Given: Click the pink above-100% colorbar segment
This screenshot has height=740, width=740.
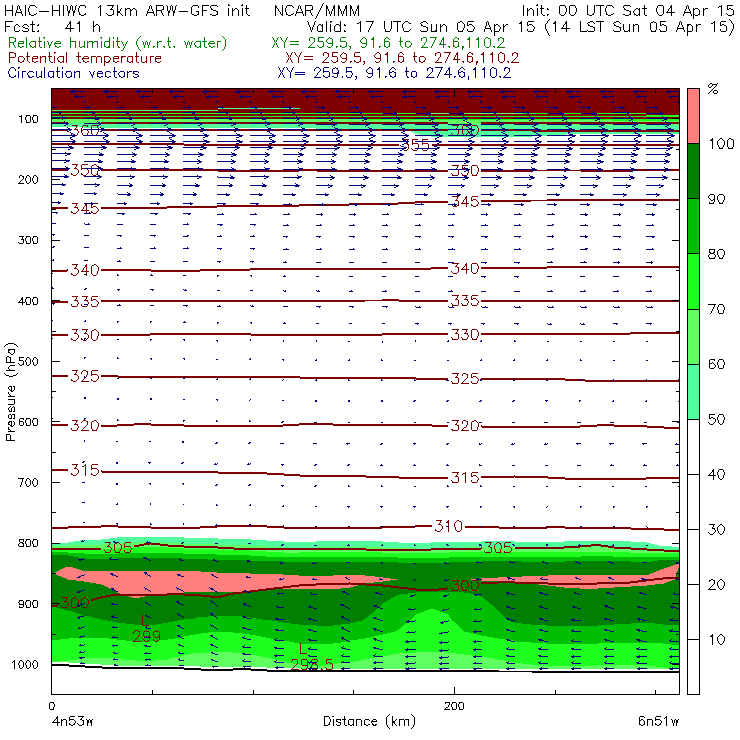Looking at the screenshot, I should click(x=693, y=116).
